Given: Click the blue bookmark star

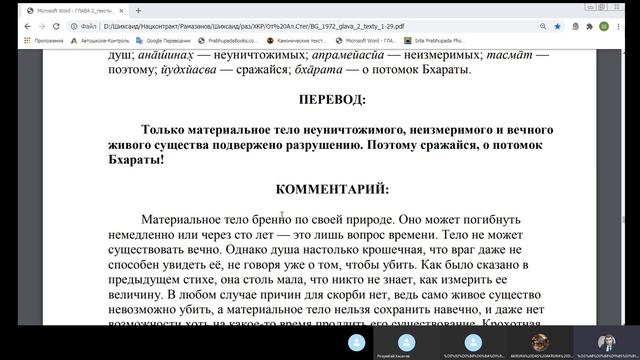Looking at the screenshot, I should (557, 27).
